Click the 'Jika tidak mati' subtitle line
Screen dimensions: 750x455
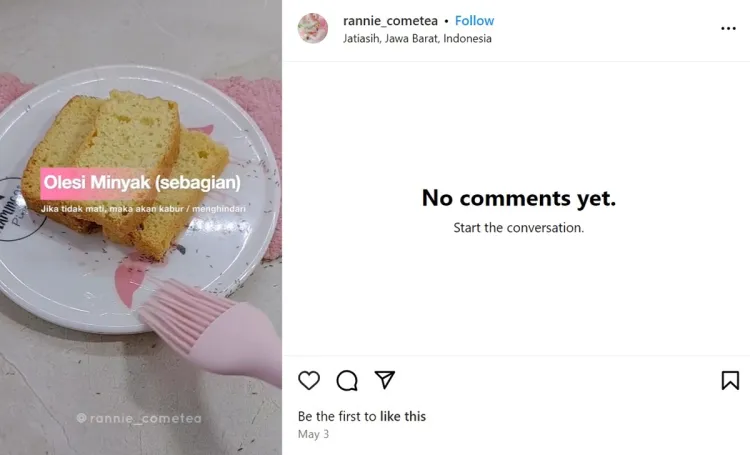point(143,209)
